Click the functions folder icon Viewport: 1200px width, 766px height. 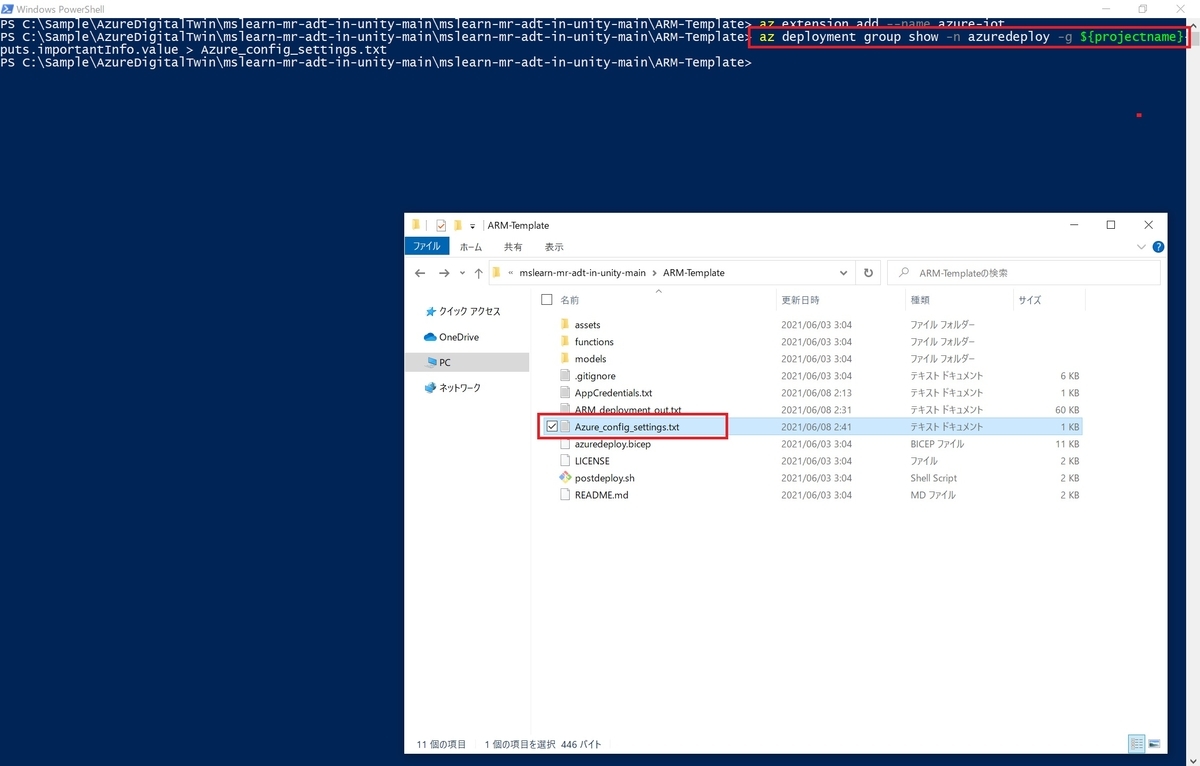565,342
